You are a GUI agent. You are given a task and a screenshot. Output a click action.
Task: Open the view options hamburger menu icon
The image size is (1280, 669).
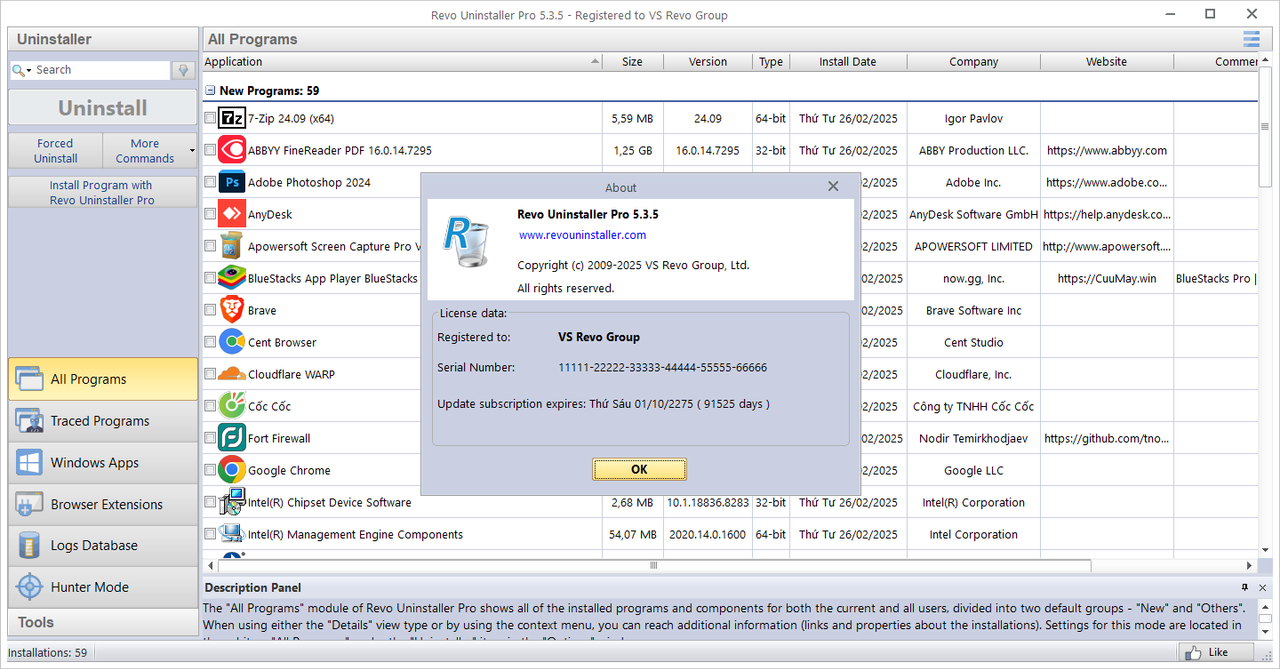[1251, 39]
